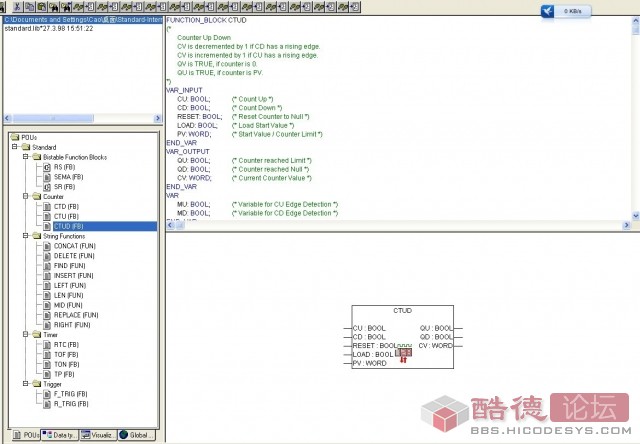Select the RS (FB) block icon
Image resolution: width=640 pixels, height=444 pixels.
click(46, 167)
